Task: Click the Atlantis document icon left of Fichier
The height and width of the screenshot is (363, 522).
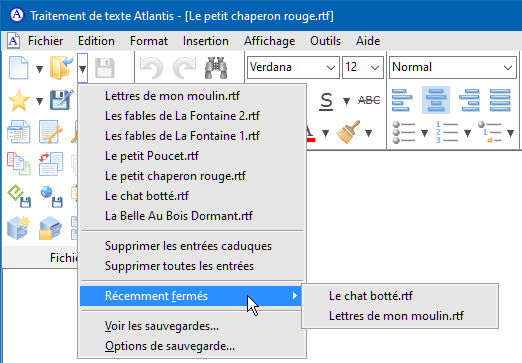Action: [13, 41]
